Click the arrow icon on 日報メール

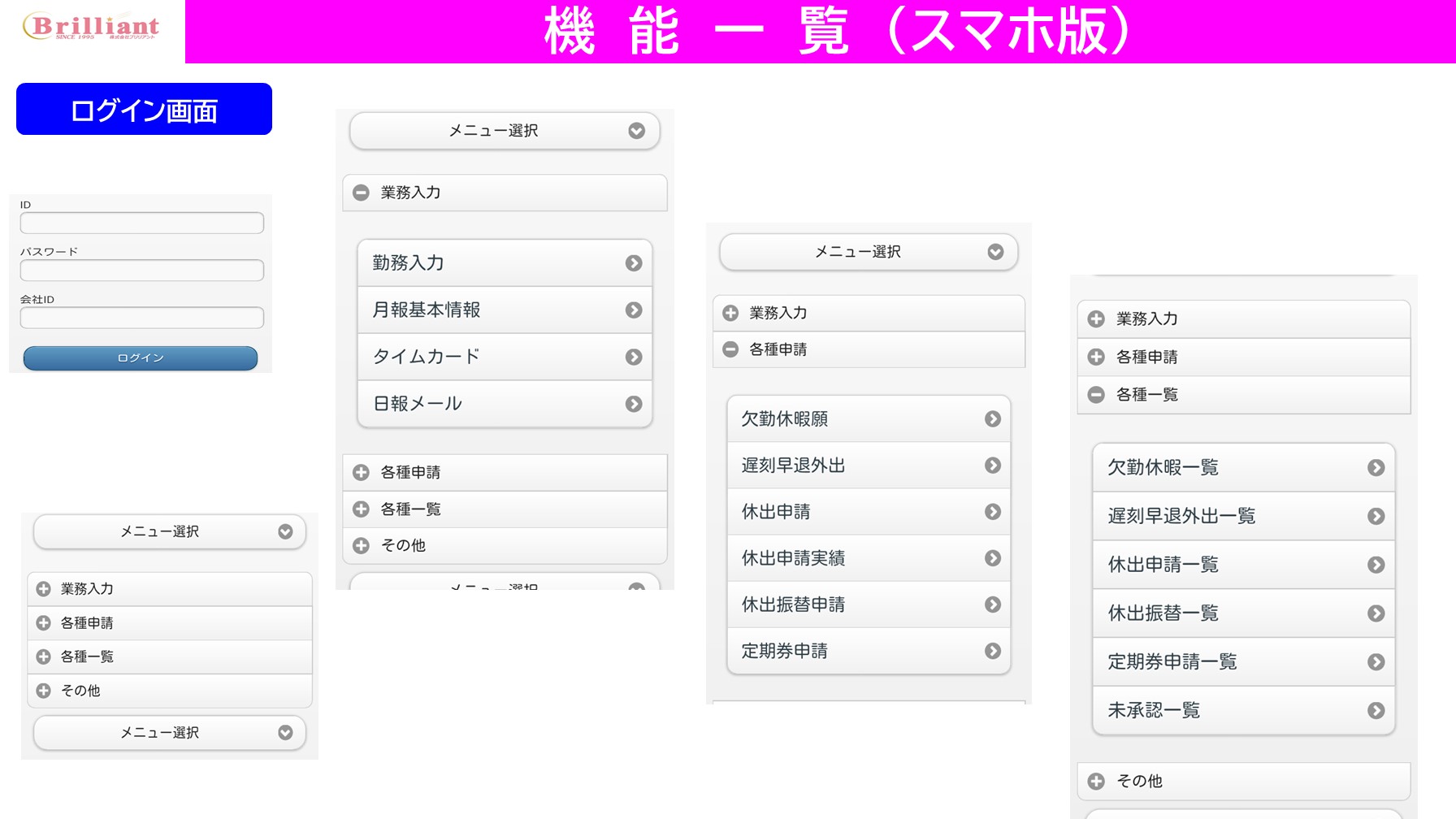[x=634, y=404]
